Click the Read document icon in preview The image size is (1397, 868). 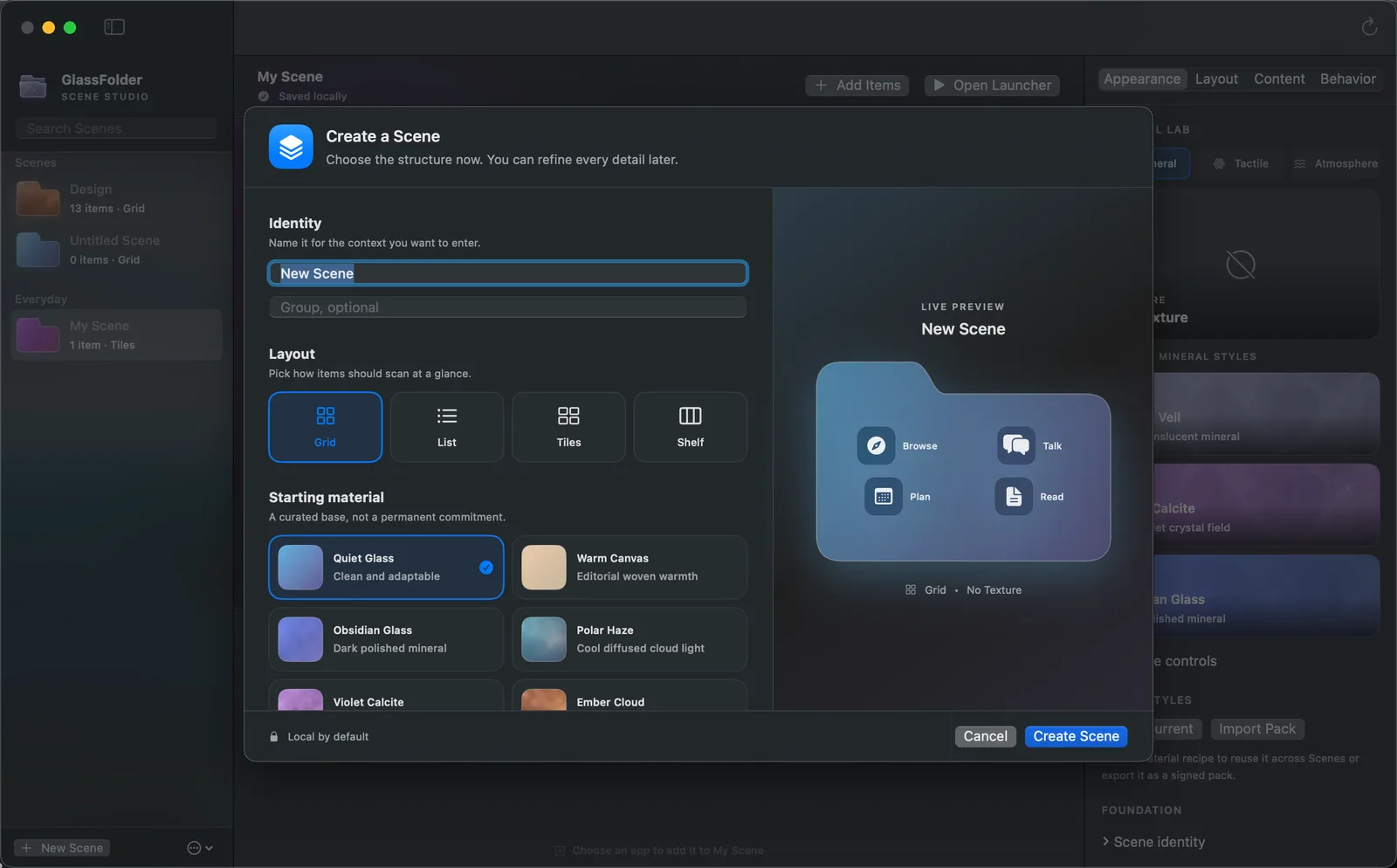tap(1014, 497)
